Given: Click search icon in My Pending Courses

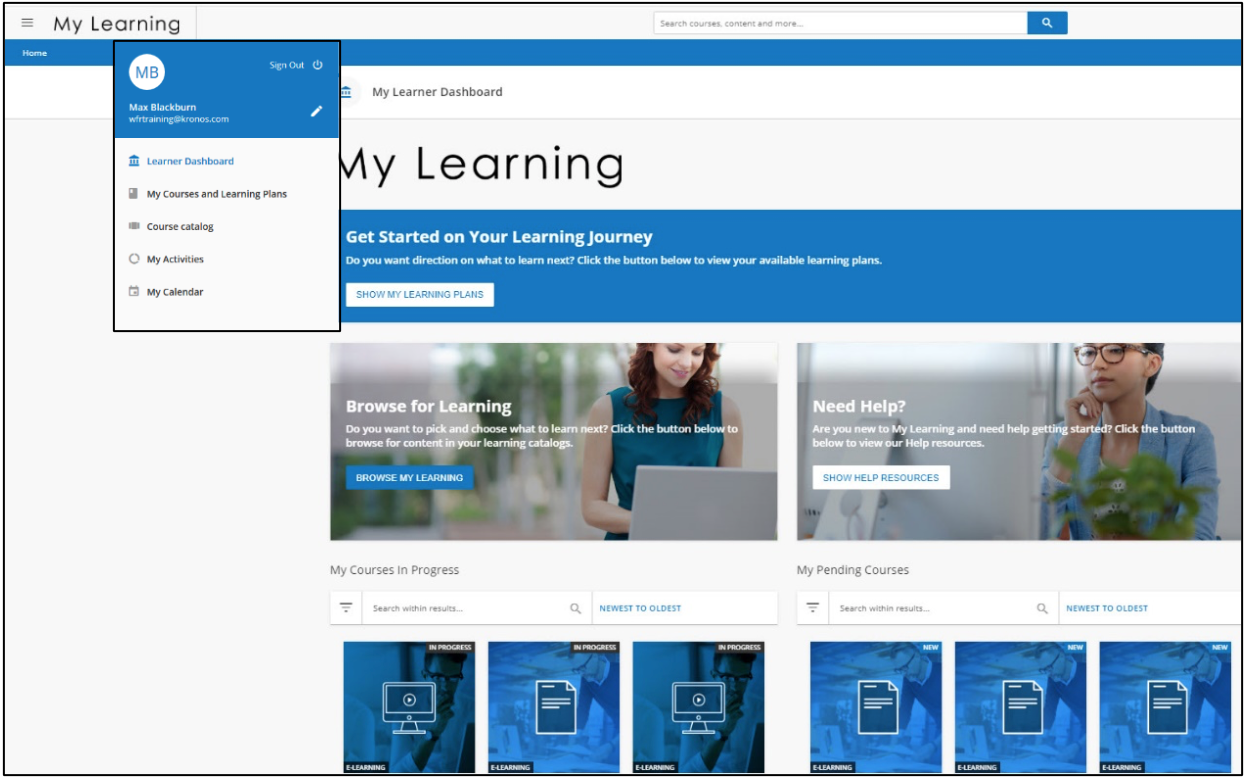Looking at the screenshot, I should [1042, 608].
